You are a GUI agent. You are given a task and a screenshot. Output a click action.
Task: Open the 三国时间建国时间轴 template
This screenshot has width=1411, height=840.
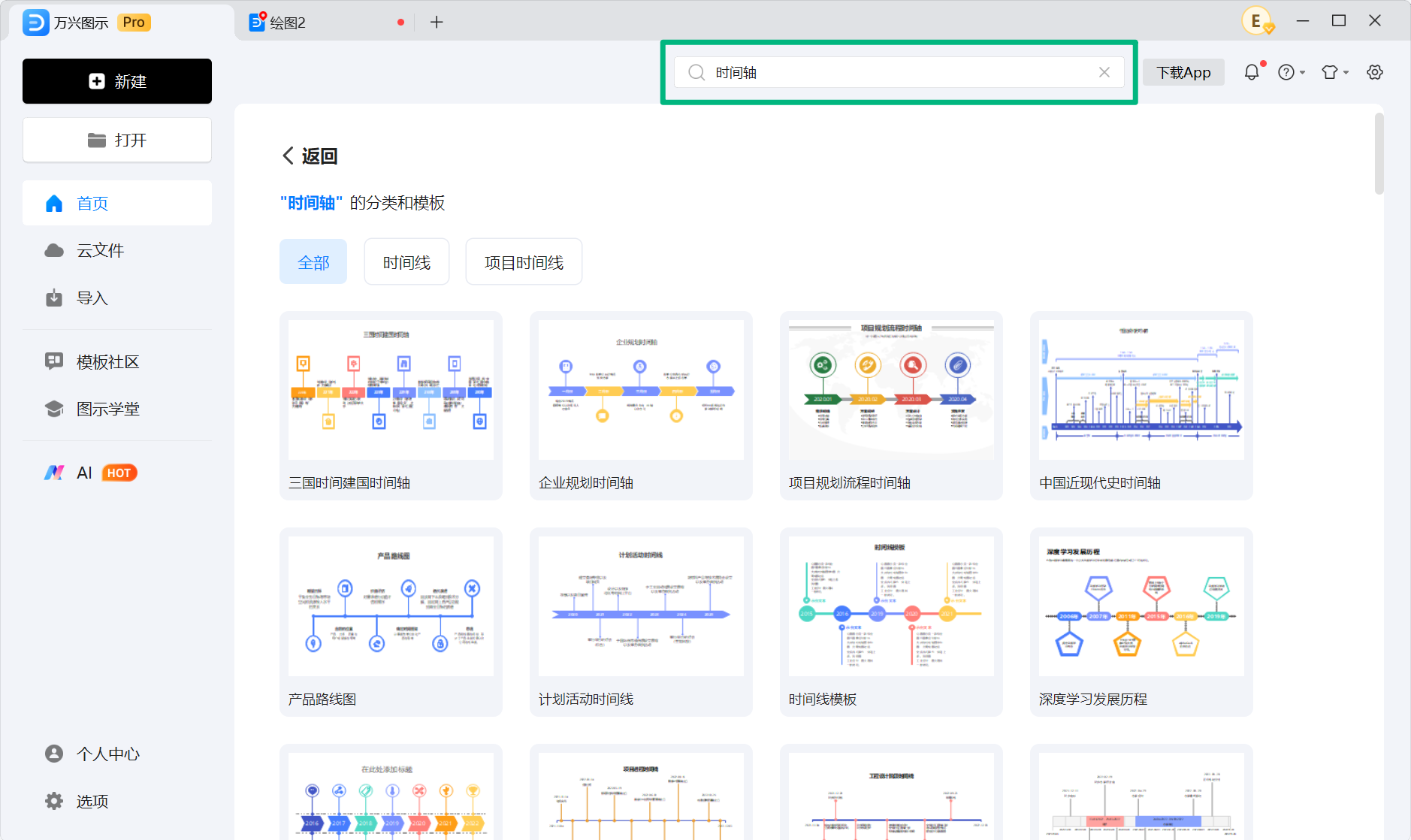pos(391,406)
